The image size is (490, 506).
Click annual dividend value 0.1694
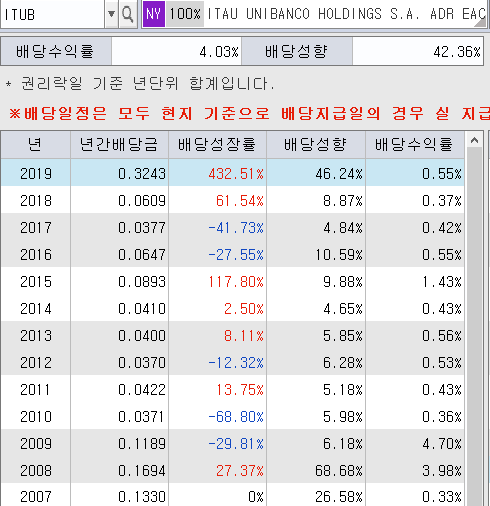142,471
